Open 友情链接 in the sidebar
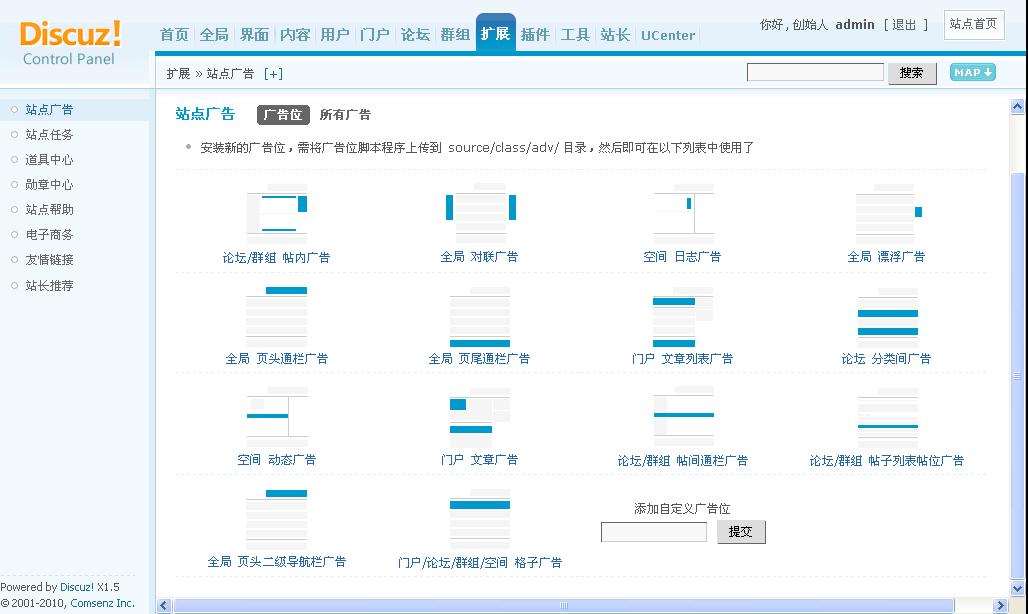Viewport: 1028px width, 614px height. [49, 259]
